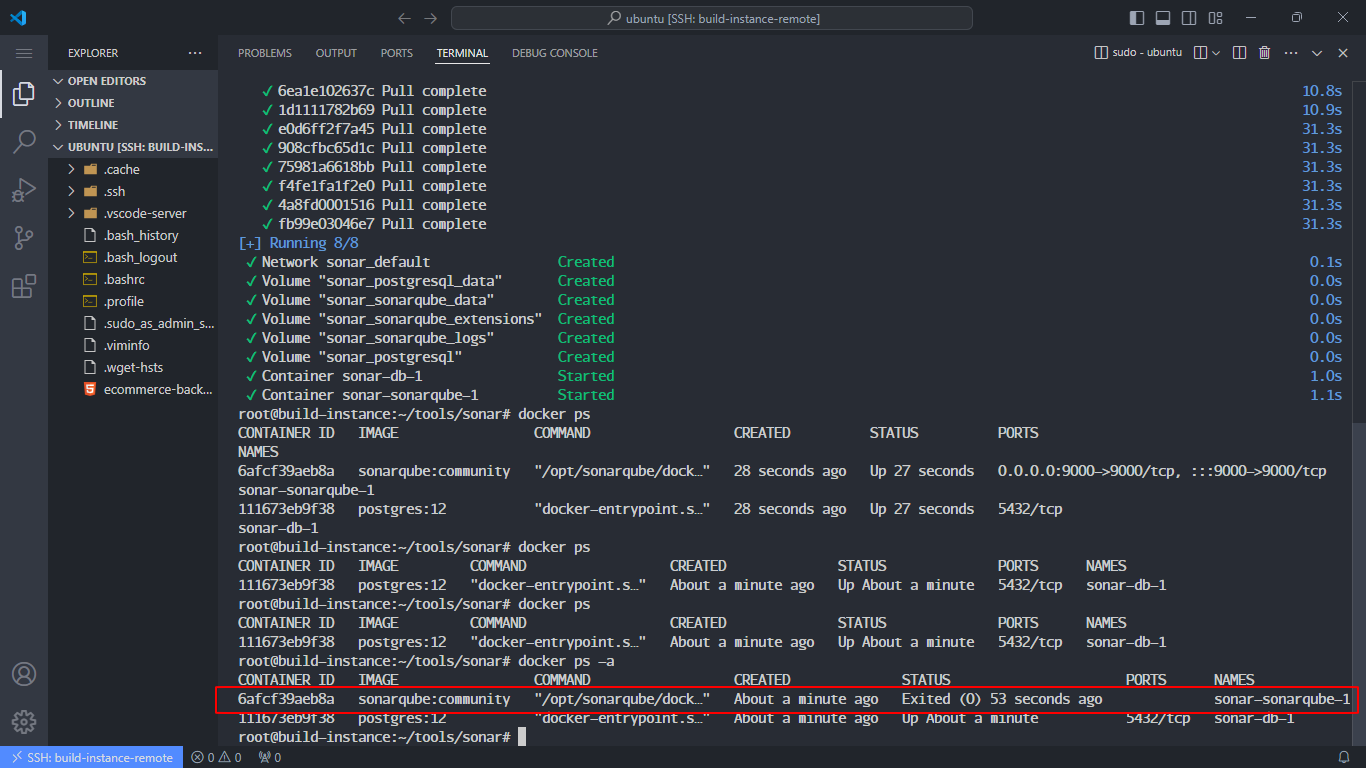Switch to the PORTS tab
This screenshot has width=1366, height=768.
[x=397, y=53]
